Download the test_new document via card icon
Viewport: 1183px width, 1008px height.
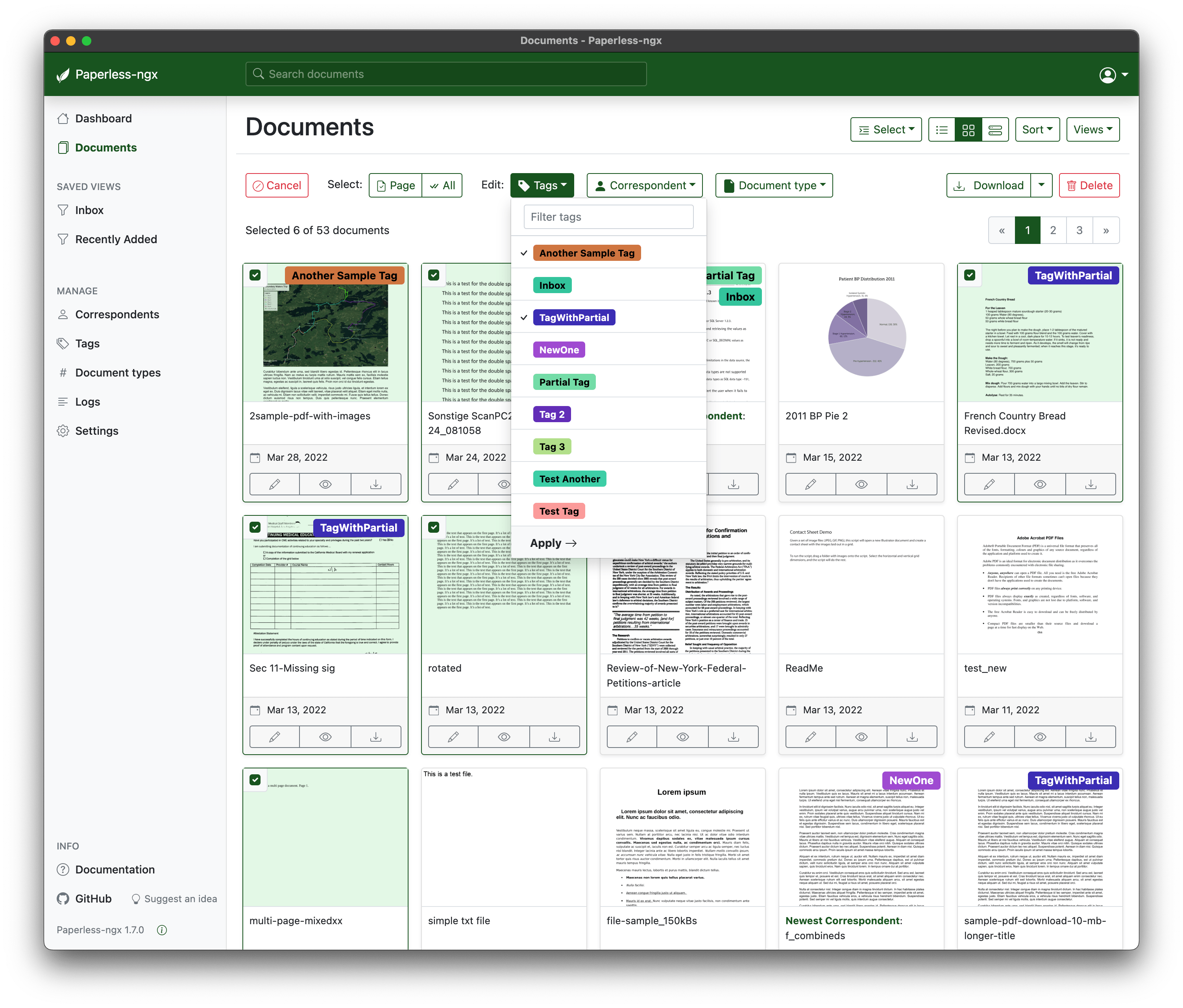(x=1091, y=737)
